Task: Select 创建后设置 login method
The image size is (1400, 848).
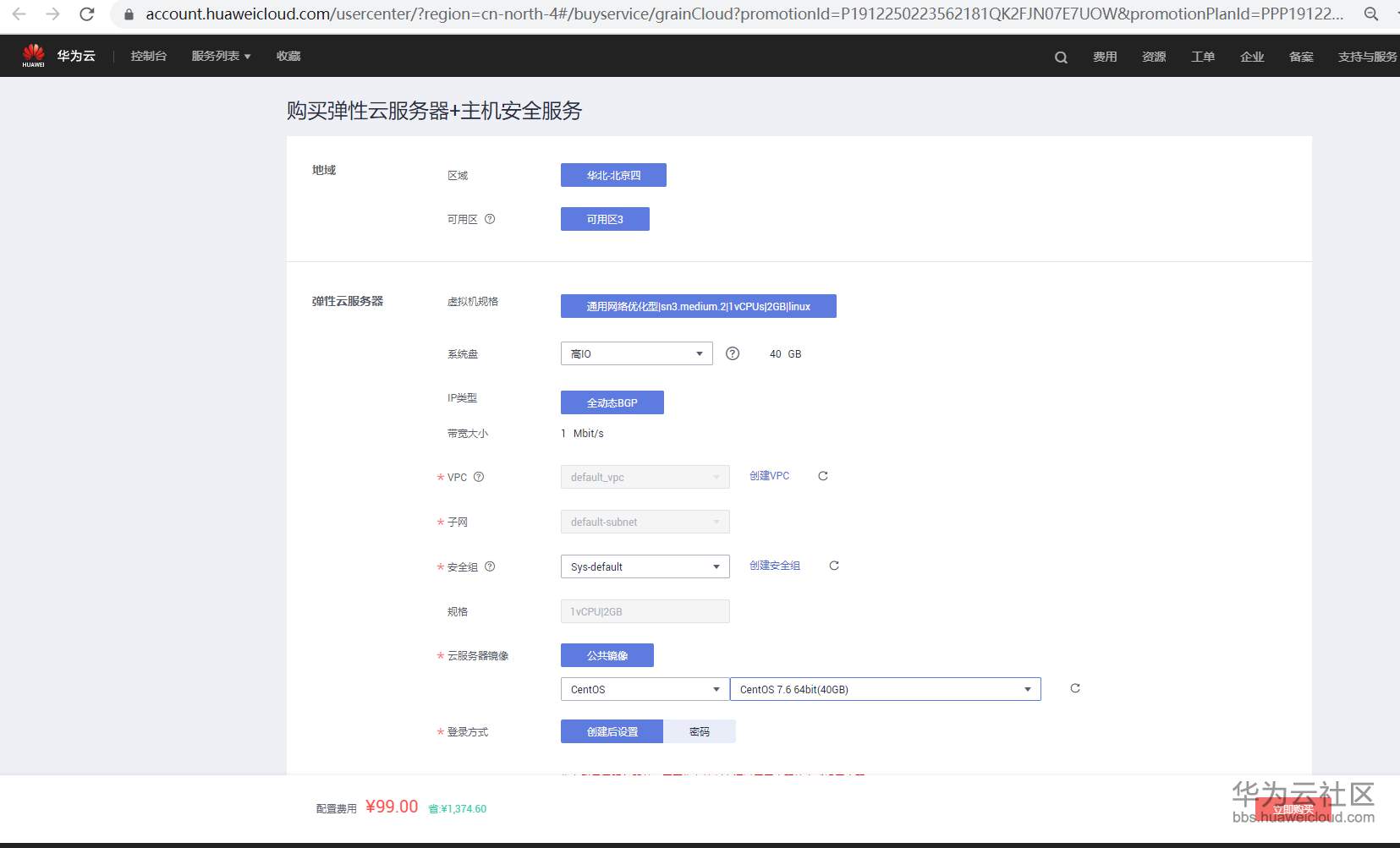Action: [612, 731]
